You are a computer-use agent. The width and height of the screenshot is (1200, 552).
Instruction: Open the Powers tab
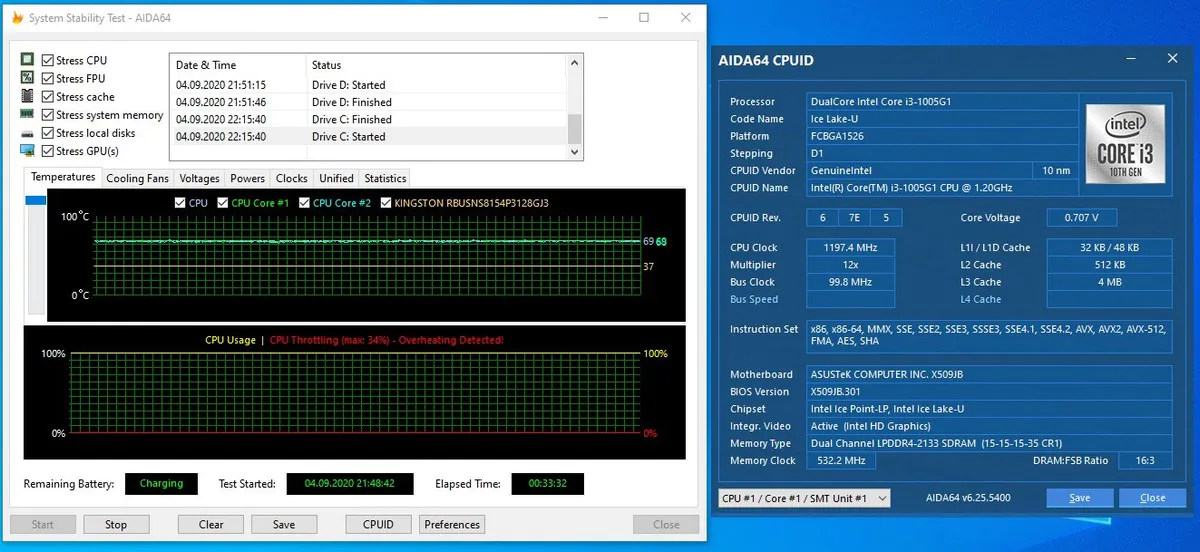pos(247,178)
